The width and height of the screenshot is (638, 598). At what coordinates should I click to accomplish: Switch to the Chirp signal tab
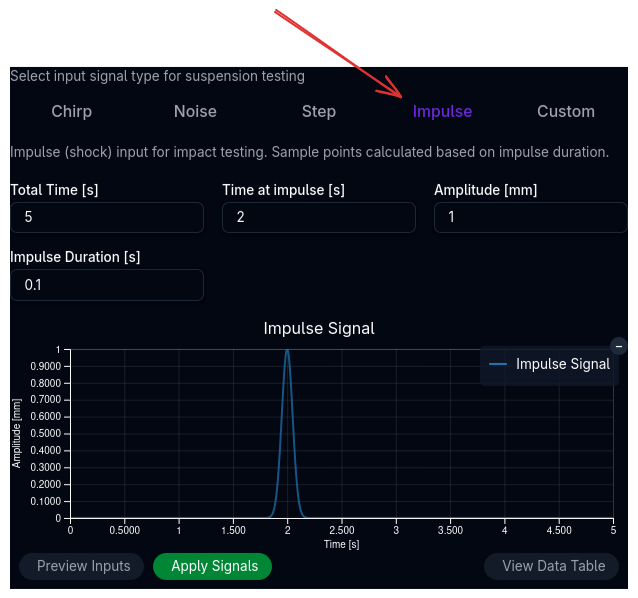[x=72, y=111]
